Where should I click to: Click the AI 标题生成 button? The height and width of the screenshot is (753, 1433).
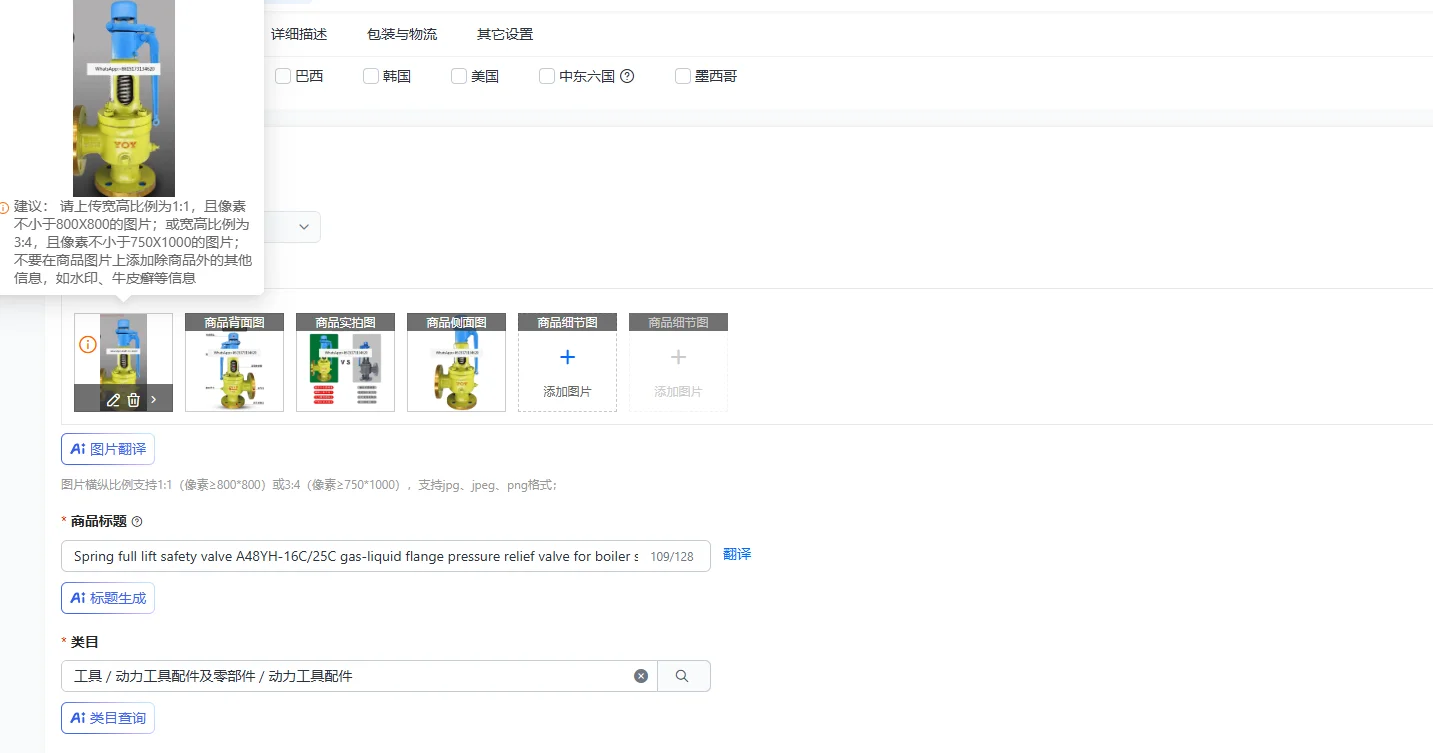click(108, 598)
